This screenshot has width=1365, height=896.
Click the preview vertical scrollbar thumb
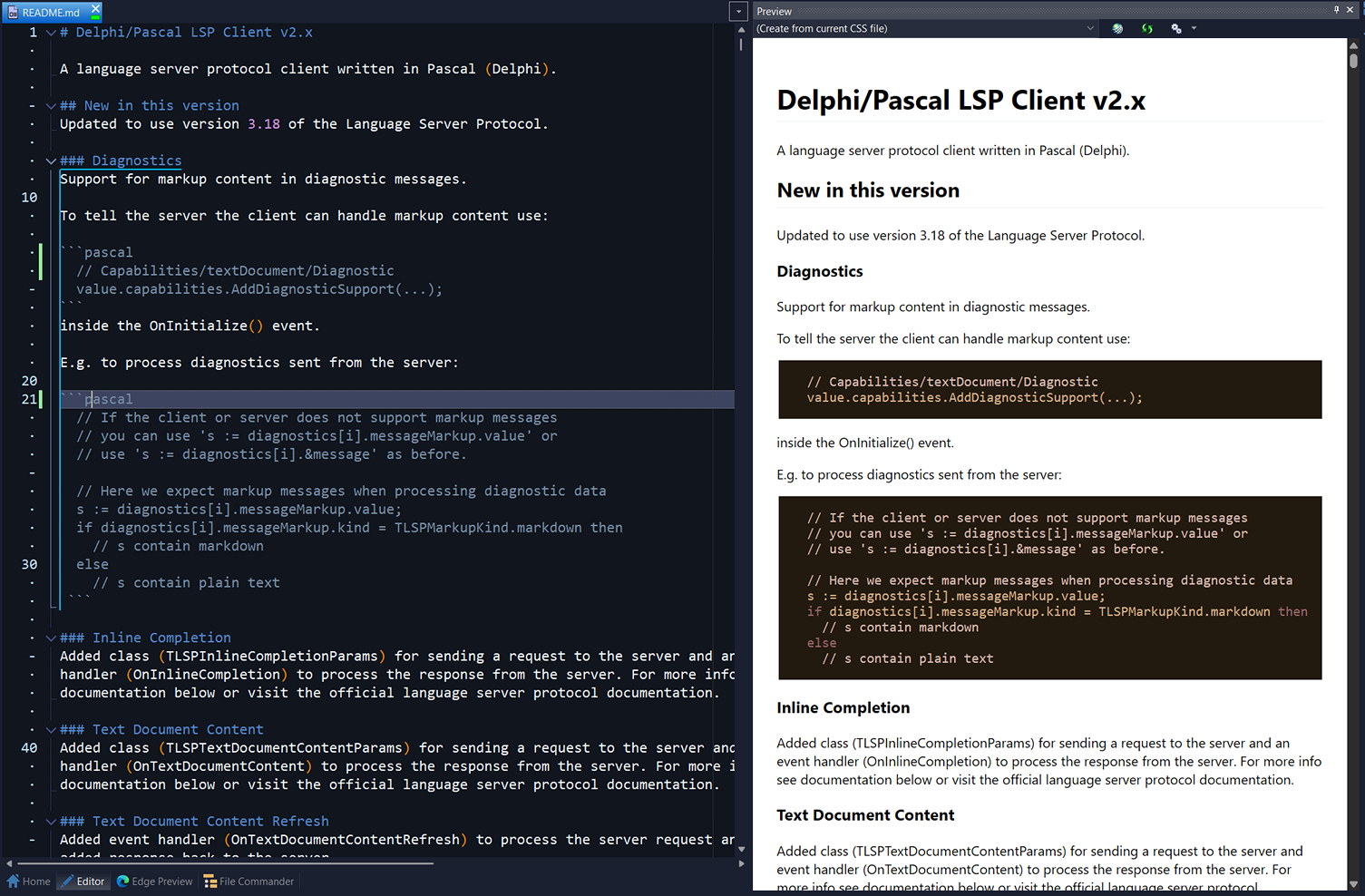click(1353, 60)
